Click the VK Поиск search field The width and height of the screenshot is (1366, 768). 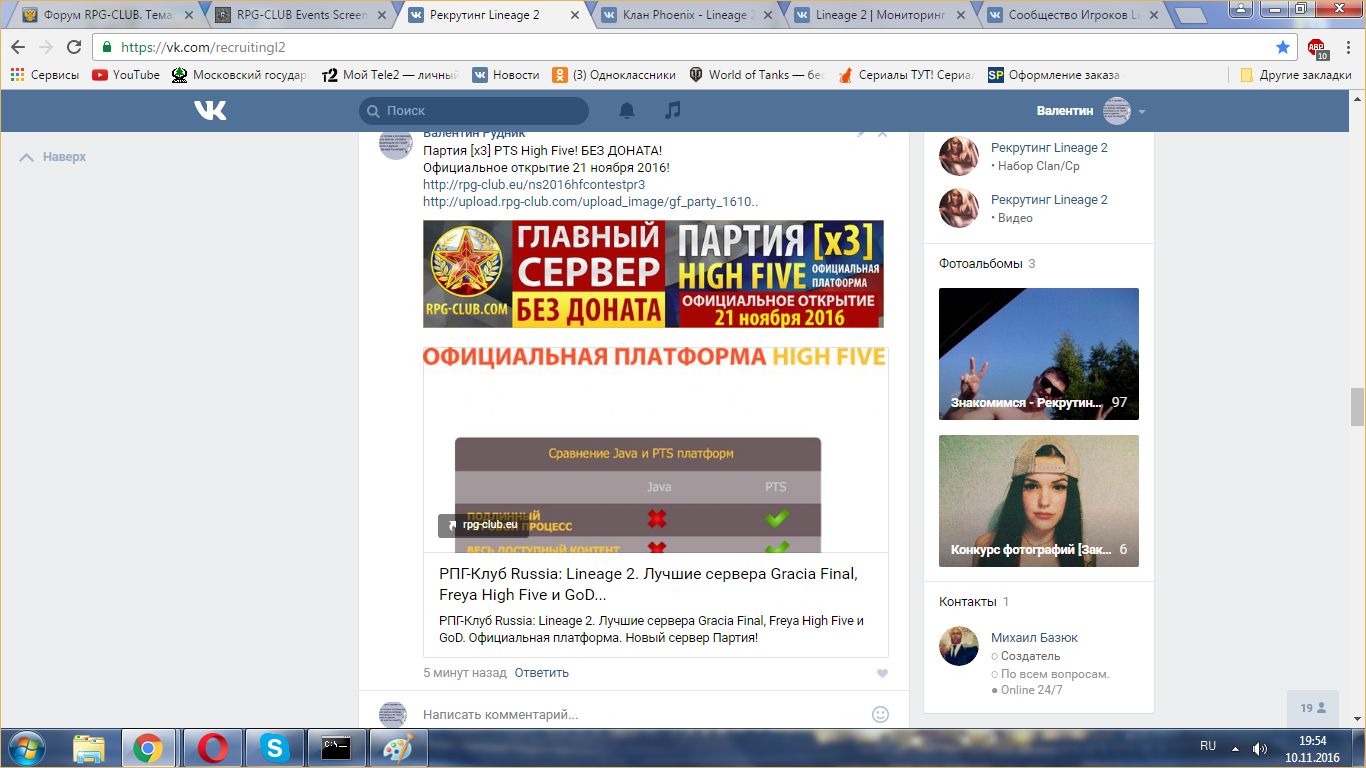pyautogui.click(x=474, y=111)
